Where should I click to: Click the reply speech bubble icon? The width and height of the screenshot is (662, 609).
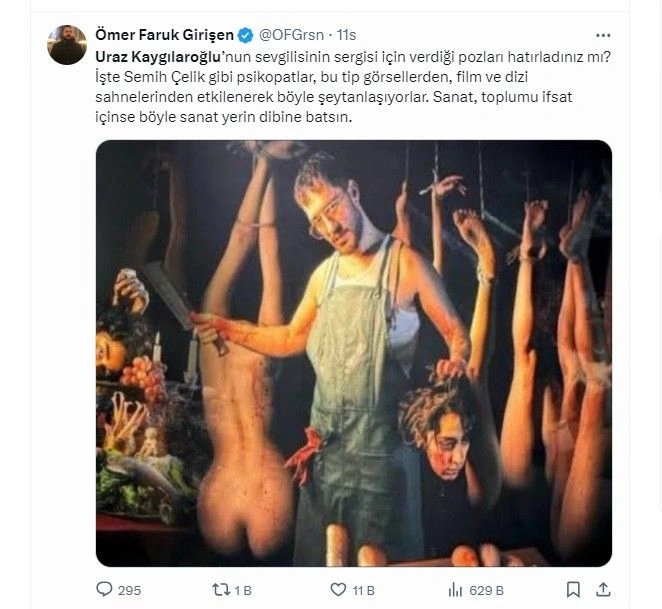click(105, 590)
